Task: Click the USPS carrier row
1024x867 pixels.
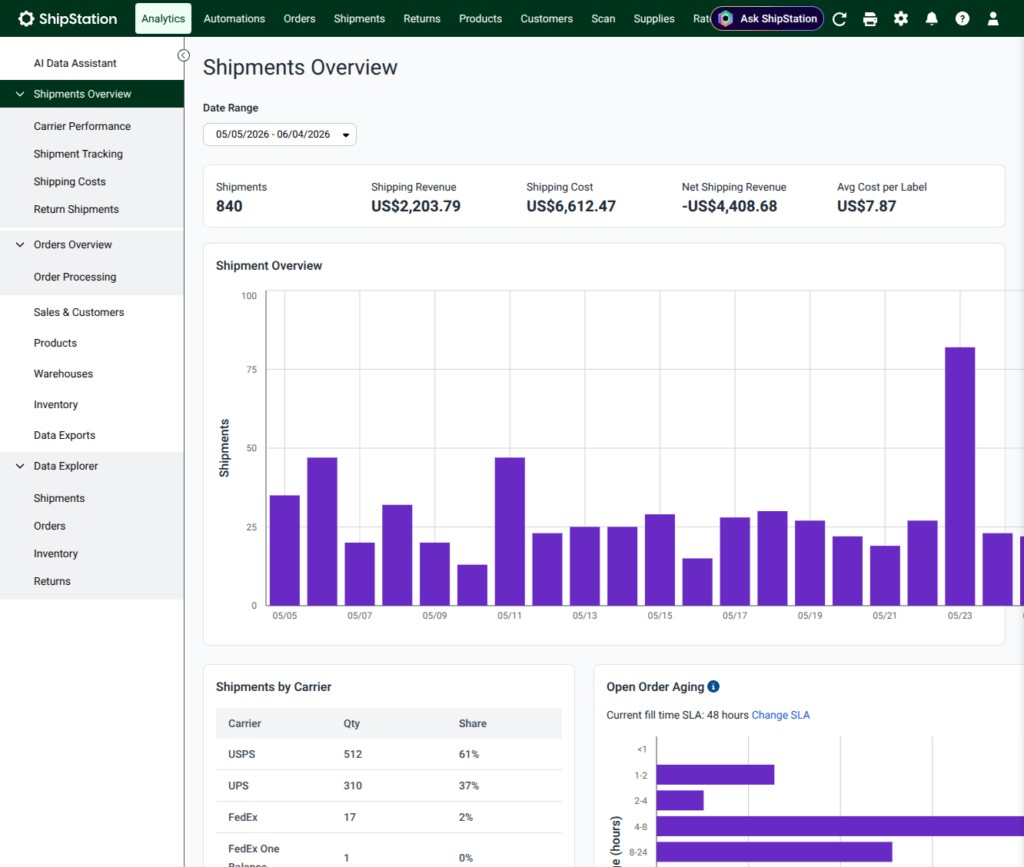Action: pyautogui.click(x=389, y=754)
